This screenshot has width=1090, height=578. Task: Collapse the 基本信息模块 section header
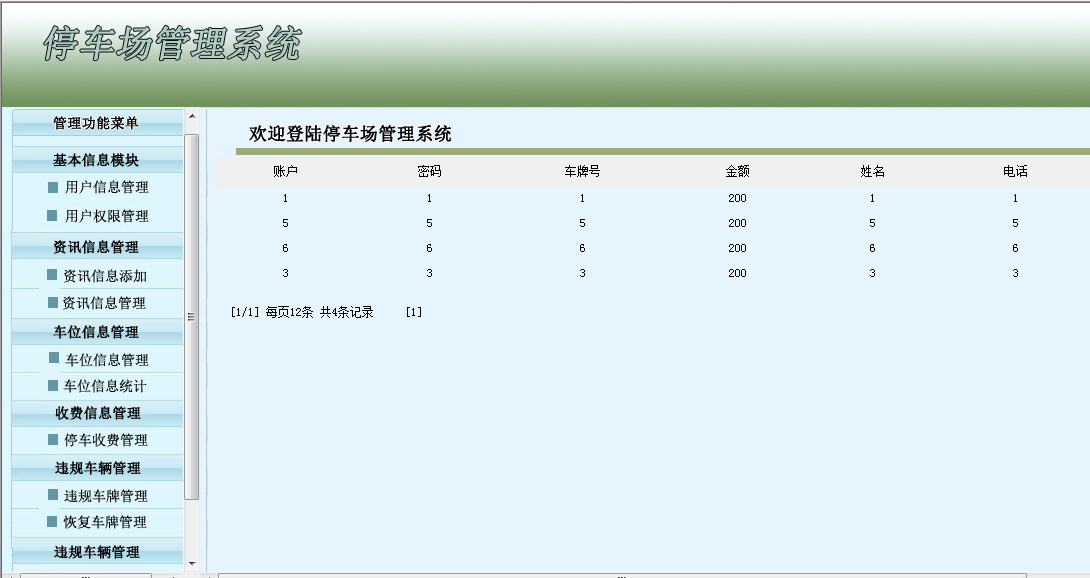coord(97,160)
